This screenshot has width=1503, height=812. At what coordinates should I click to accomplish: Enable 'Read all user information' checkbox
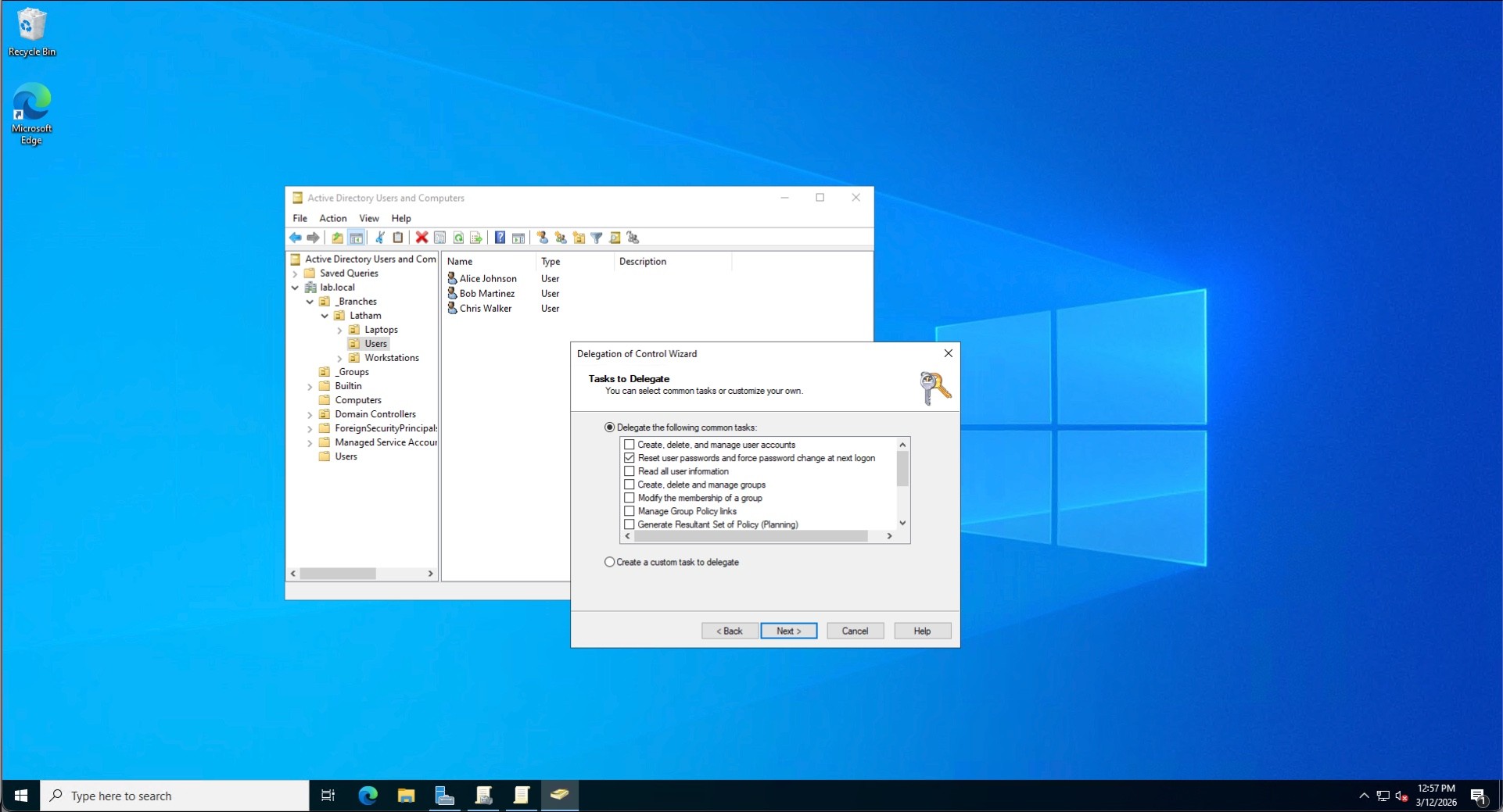(x=630, y=471)
